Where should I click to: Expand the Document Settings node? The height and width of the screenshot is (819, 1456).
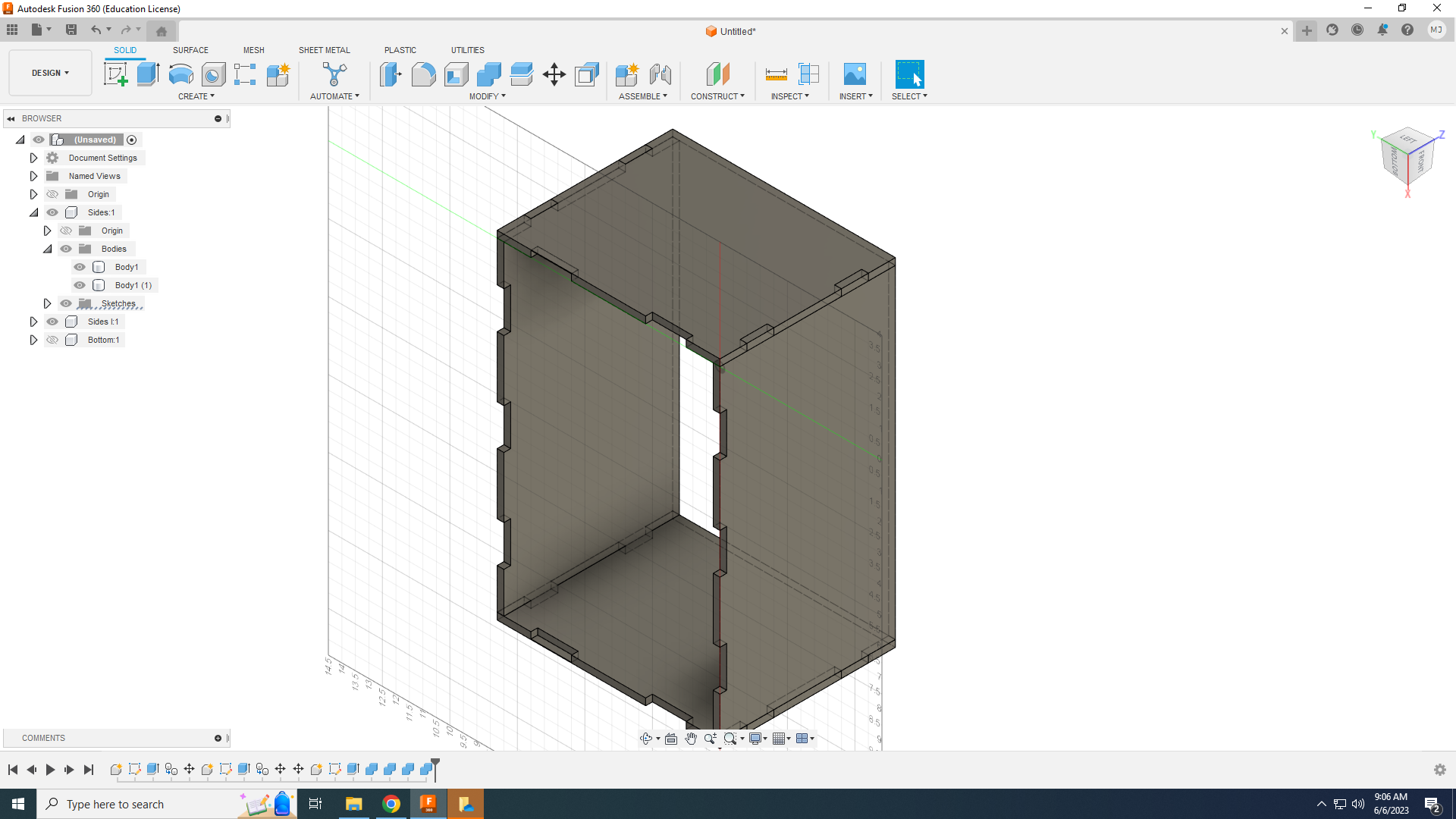click(x=33, y=158)
